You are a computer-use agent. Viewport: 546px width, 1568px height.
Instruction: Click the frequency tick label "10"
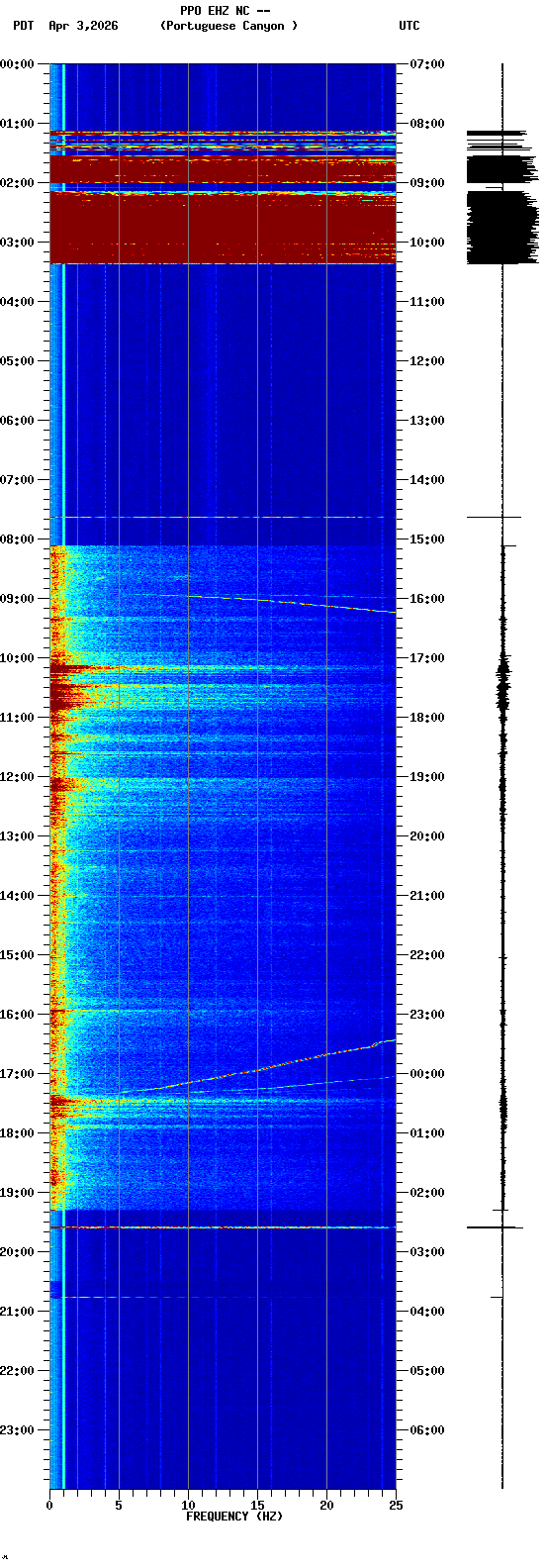coord(188,1506)
